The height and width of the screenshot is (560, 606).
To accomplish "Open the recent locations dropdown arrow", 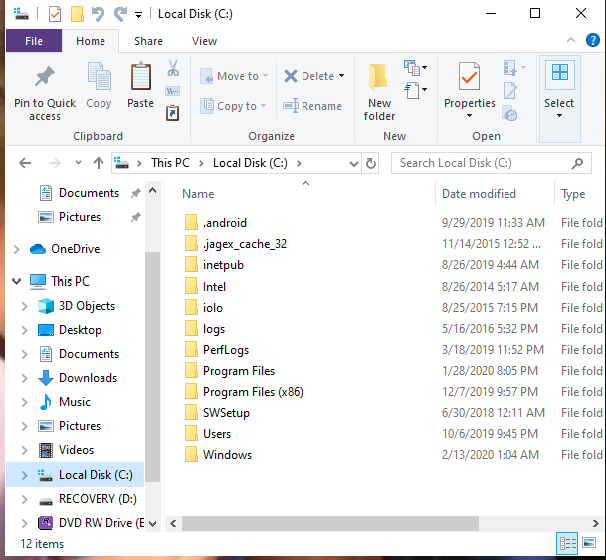I will (78, 163).
